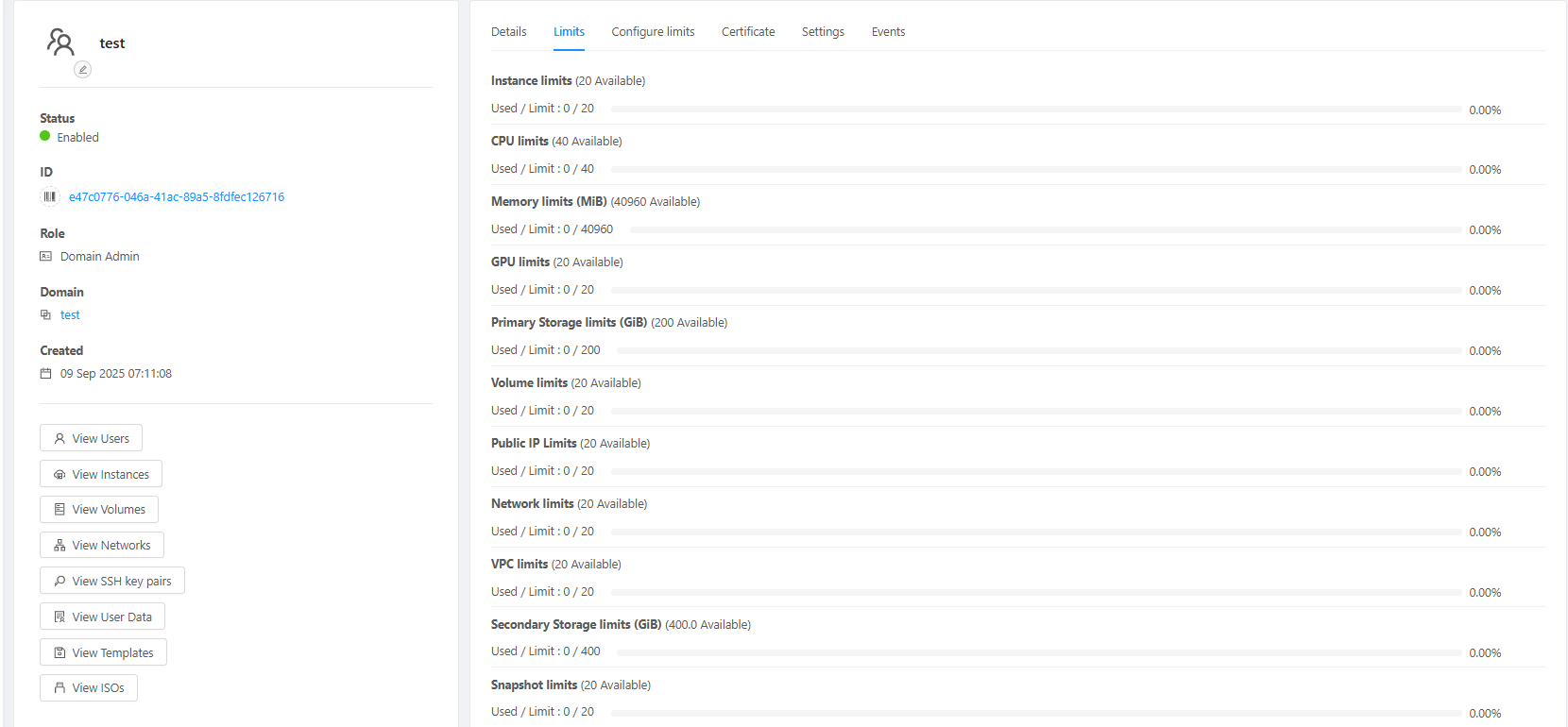Switch to the Details tab
1568x727 pixels.
(508, 32)
